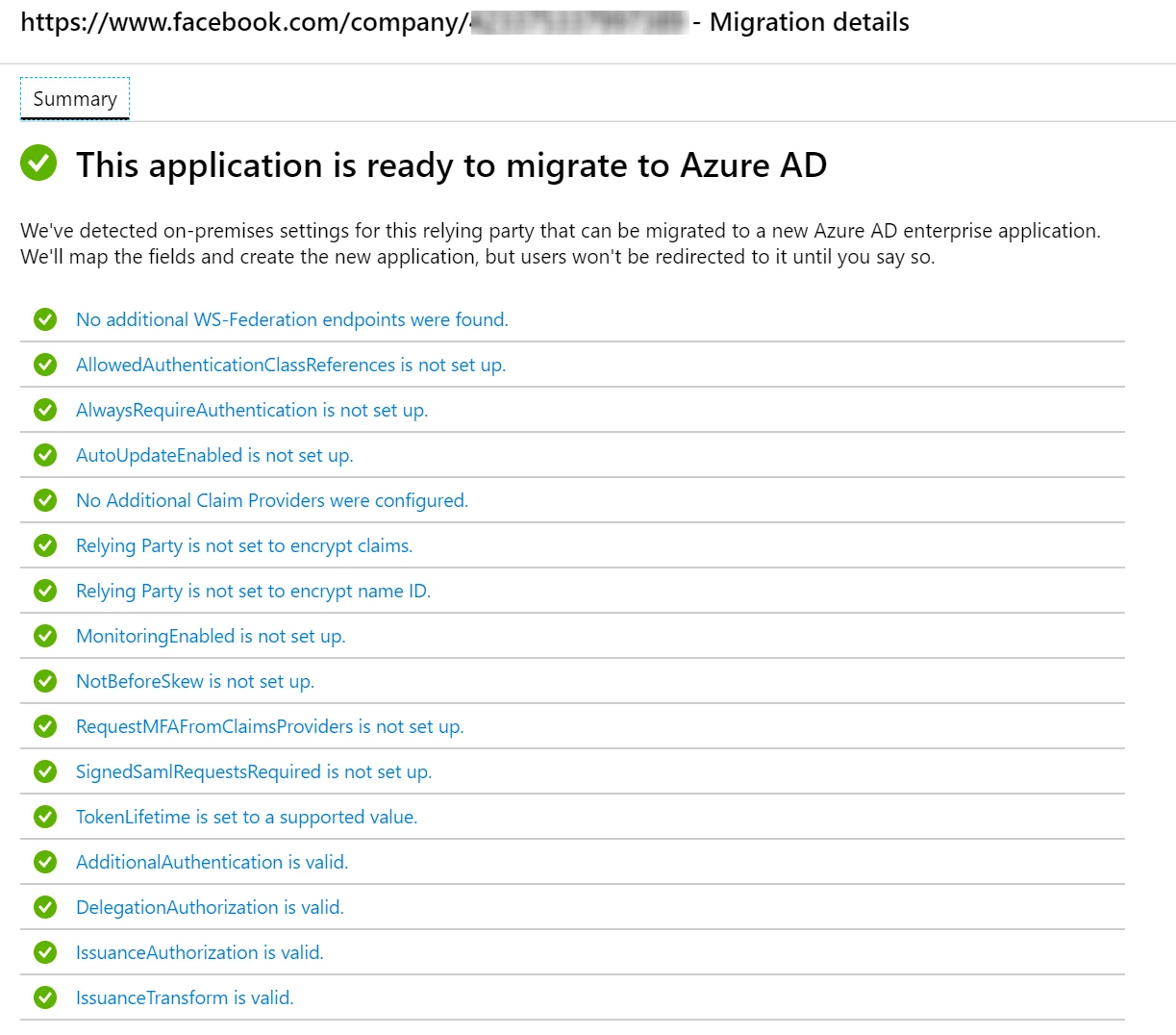Click the large green ready-to-migrate checkmark

click(38, 163)
